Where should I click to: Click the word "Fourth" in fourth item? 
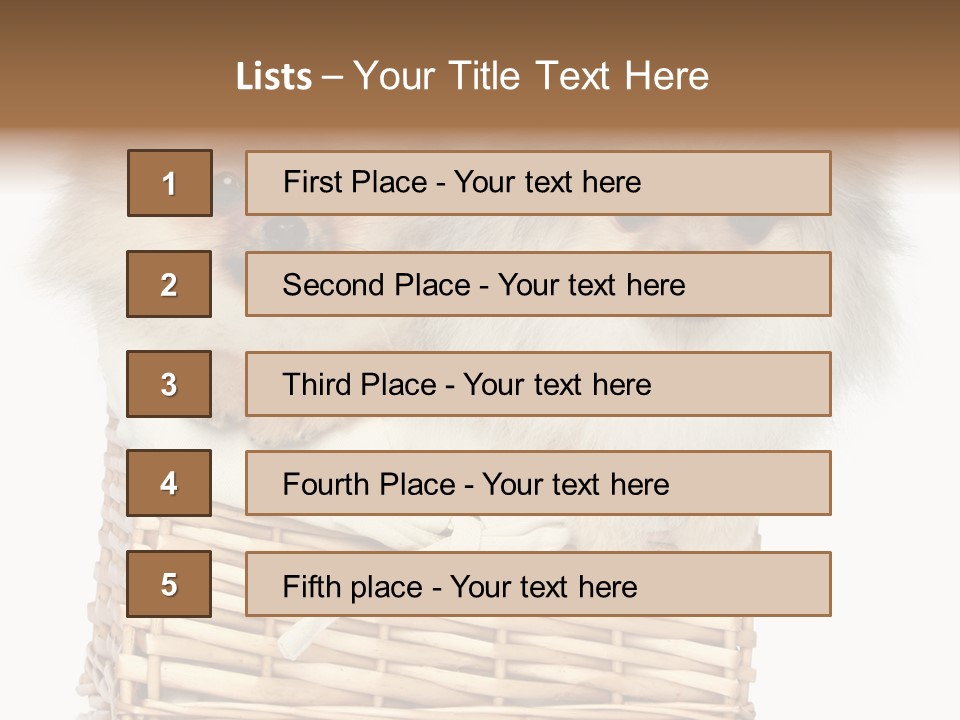tap(325, 485)
